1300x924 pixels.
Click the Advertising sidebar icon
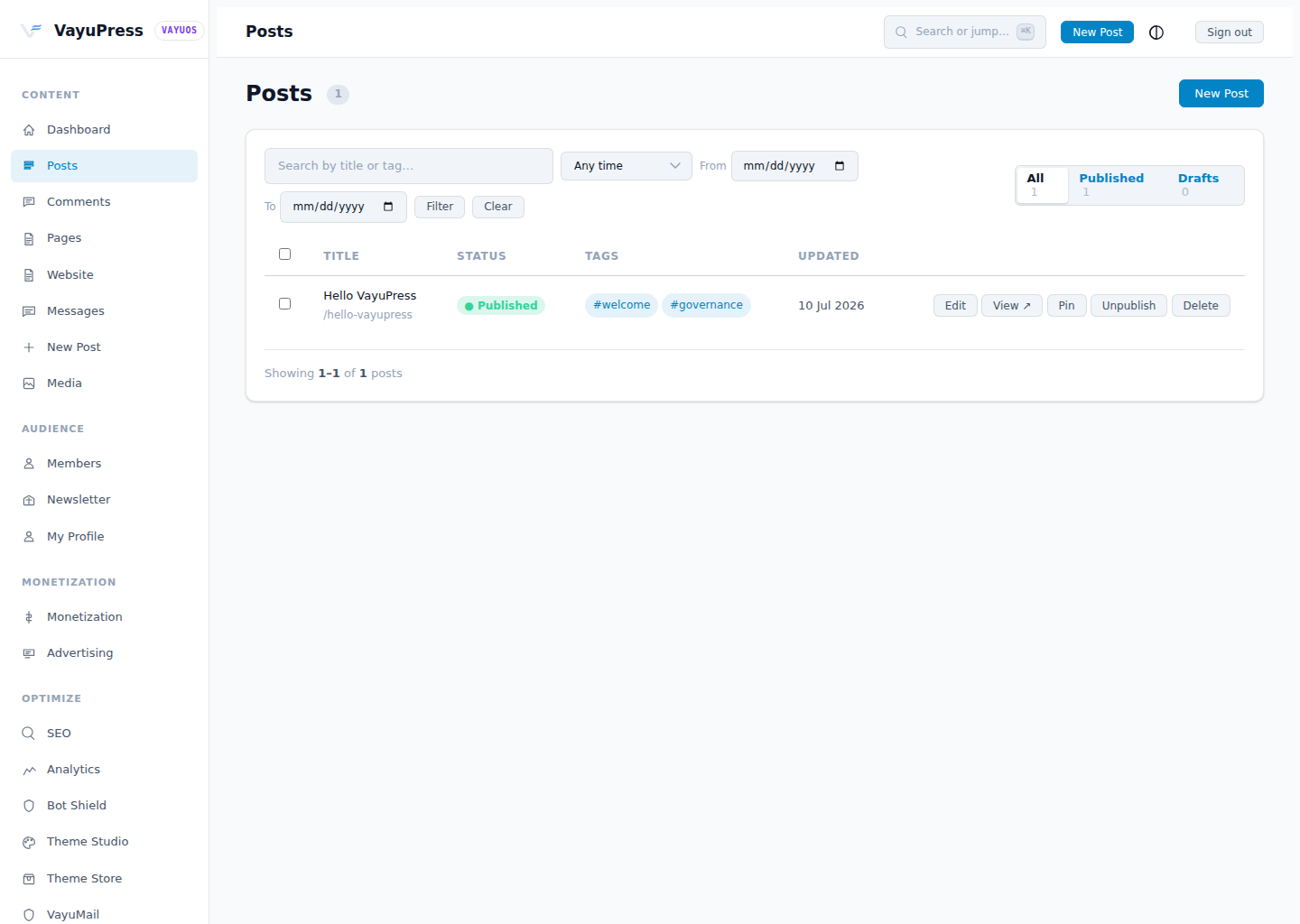pos(29,653)
